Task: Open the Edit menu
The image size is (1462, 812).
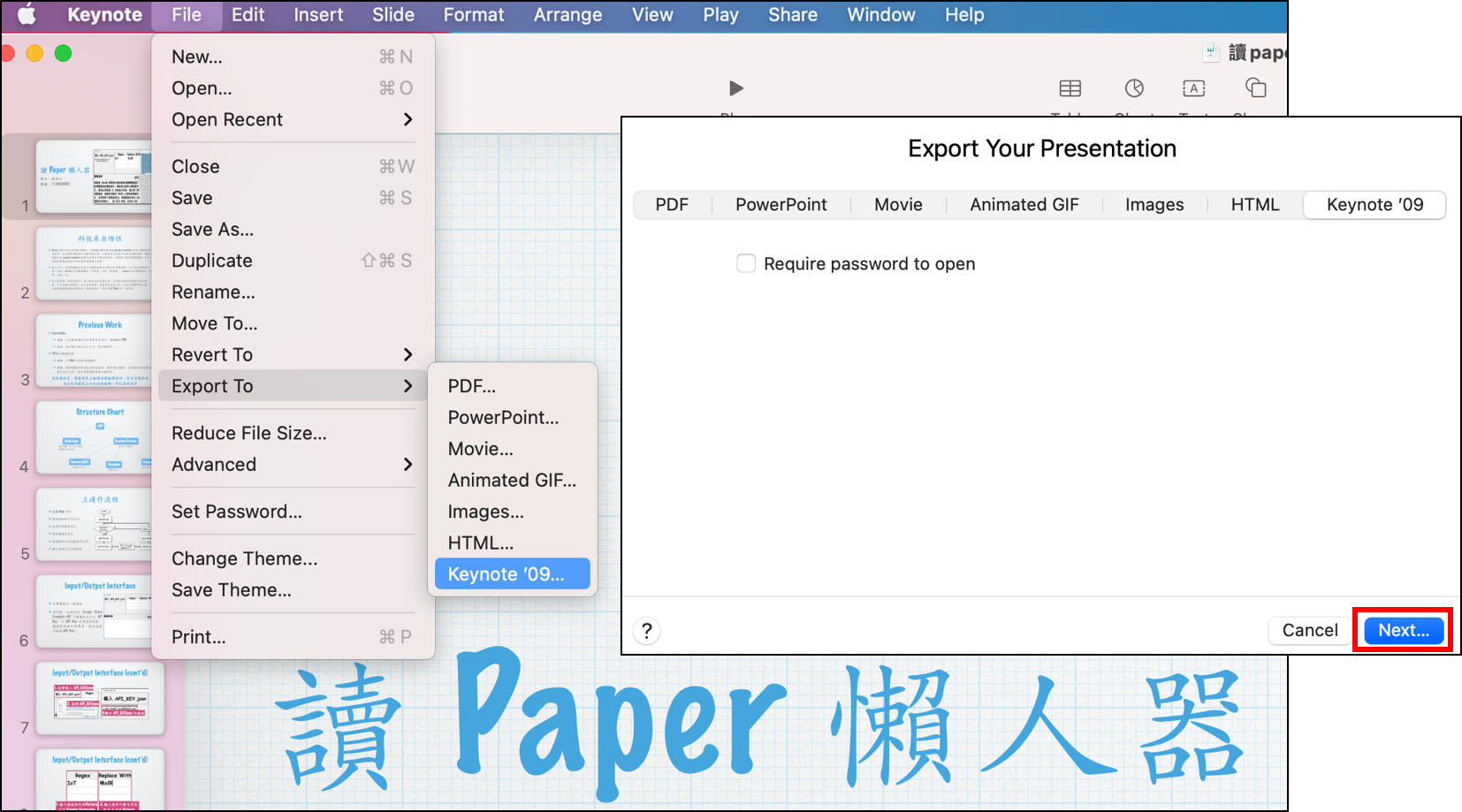Action: 247,15
